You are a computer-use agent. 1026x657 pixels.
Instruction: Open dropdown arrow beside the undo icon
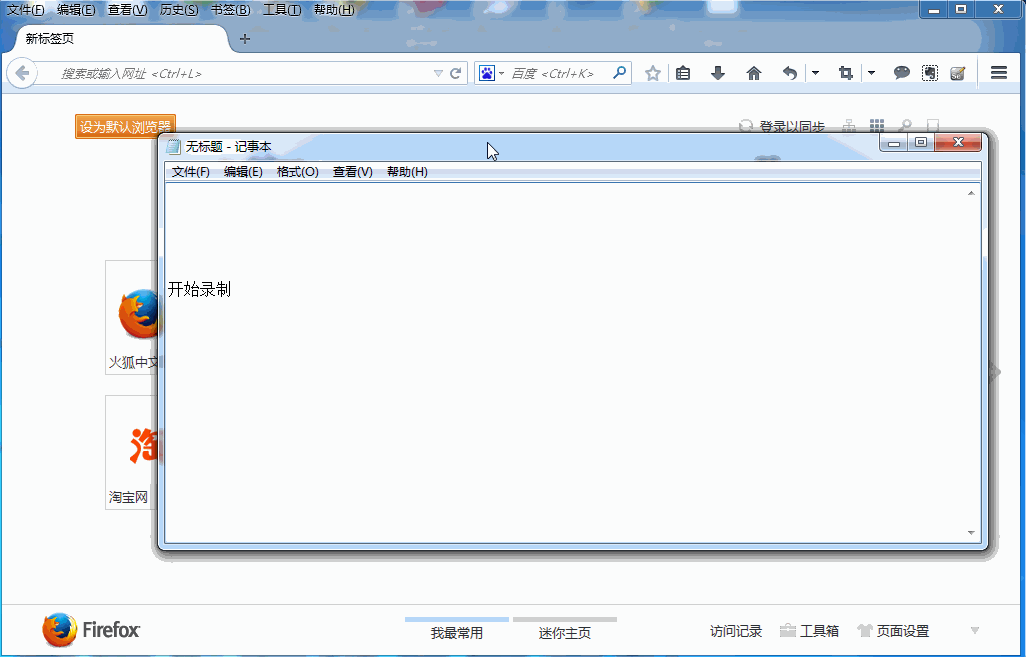click(x=815, y=73)
